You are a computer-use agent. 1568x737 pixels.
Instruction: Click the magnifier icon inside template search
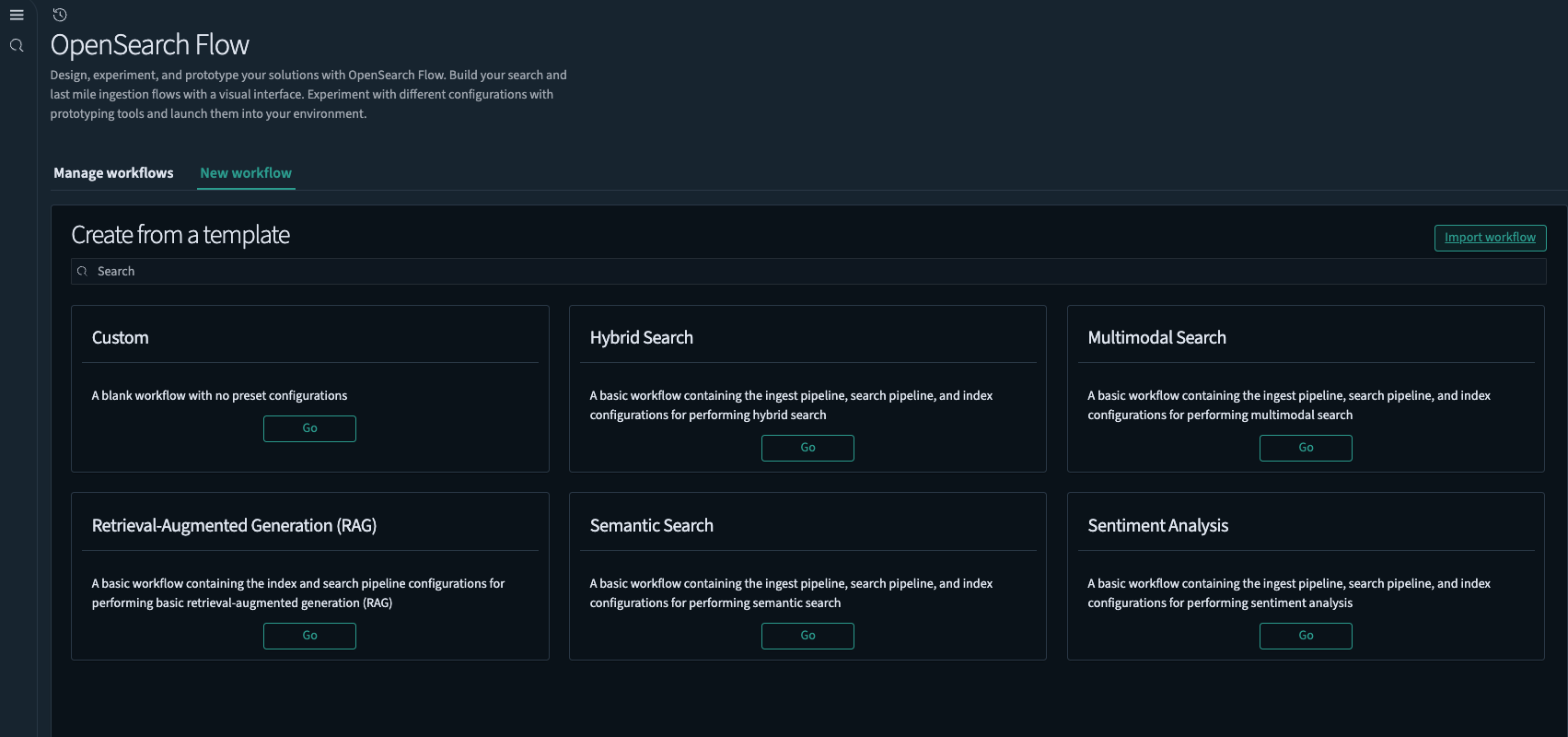tap(82, 271)
